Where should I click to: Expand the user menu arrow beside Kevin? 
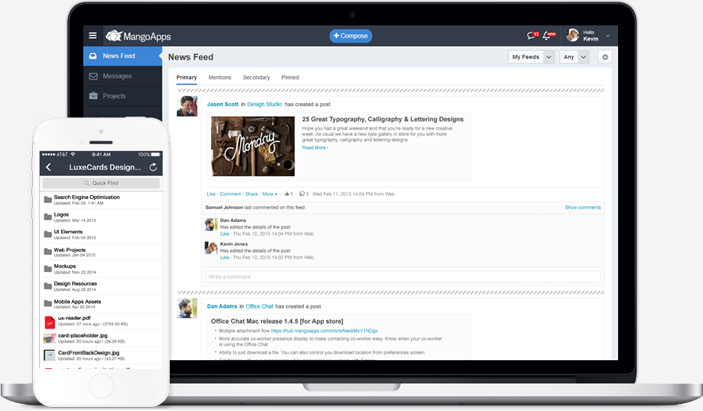pos(608,36)
